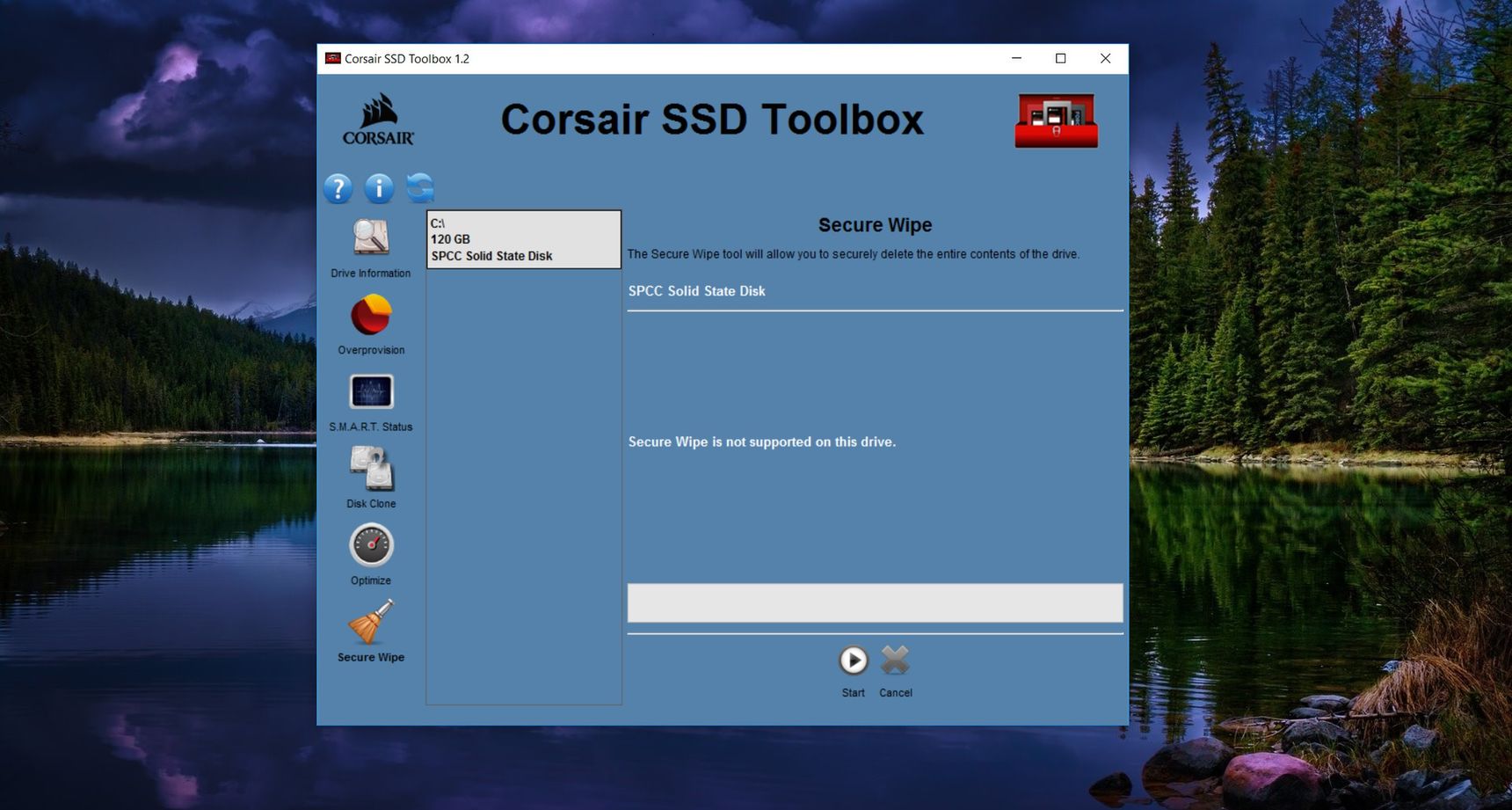Open the S.M.A.R.T. Status monitor icon

371,391
